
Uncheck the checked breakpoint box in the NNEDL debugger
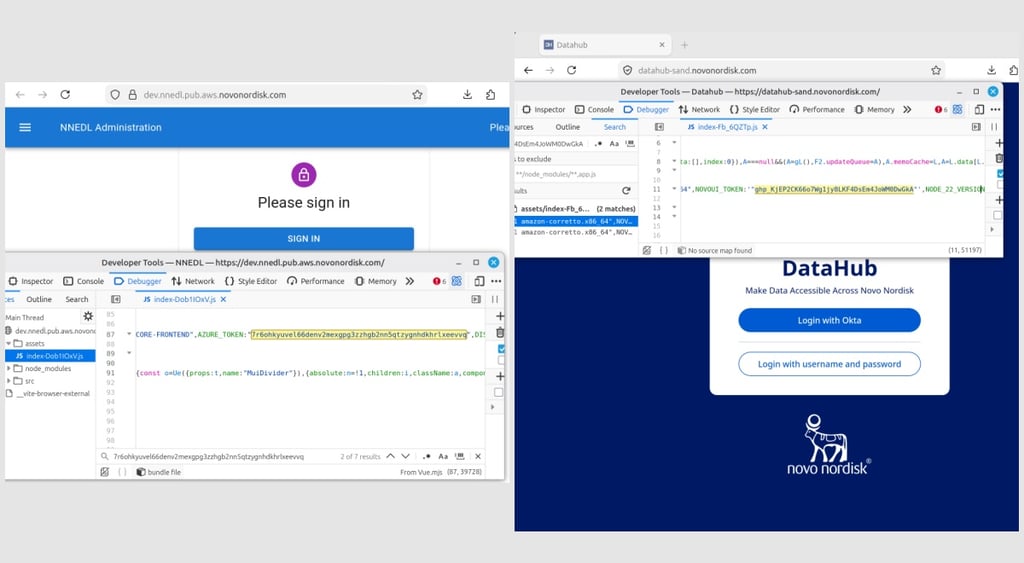(501, 349)
